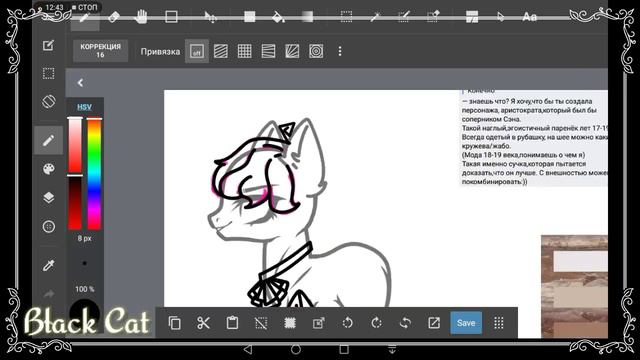Image resolution: width=640 pixels, height=360 pixels.
Task: Adjust the saturation-value red slider
Action: (75, 173)
